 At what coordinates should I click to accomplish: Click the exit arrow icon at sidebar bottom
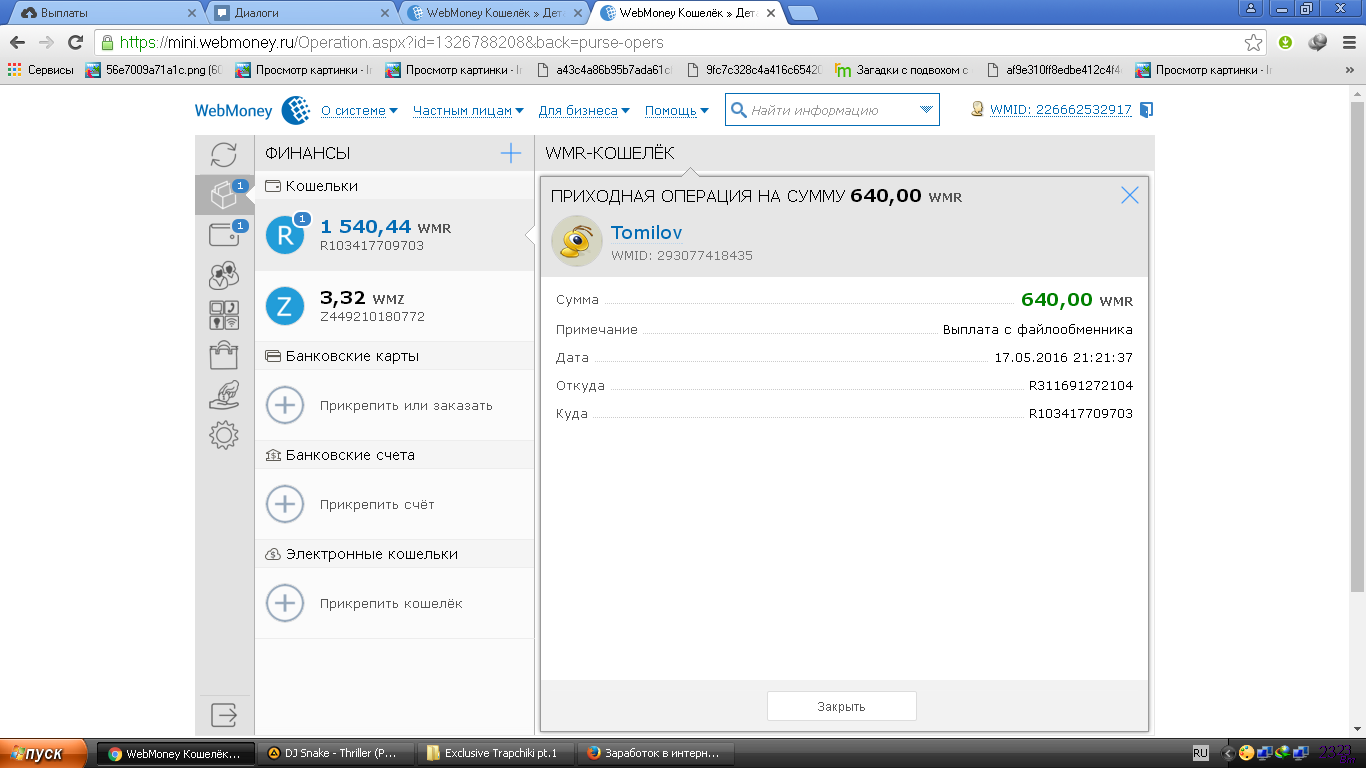pos(224,715)
